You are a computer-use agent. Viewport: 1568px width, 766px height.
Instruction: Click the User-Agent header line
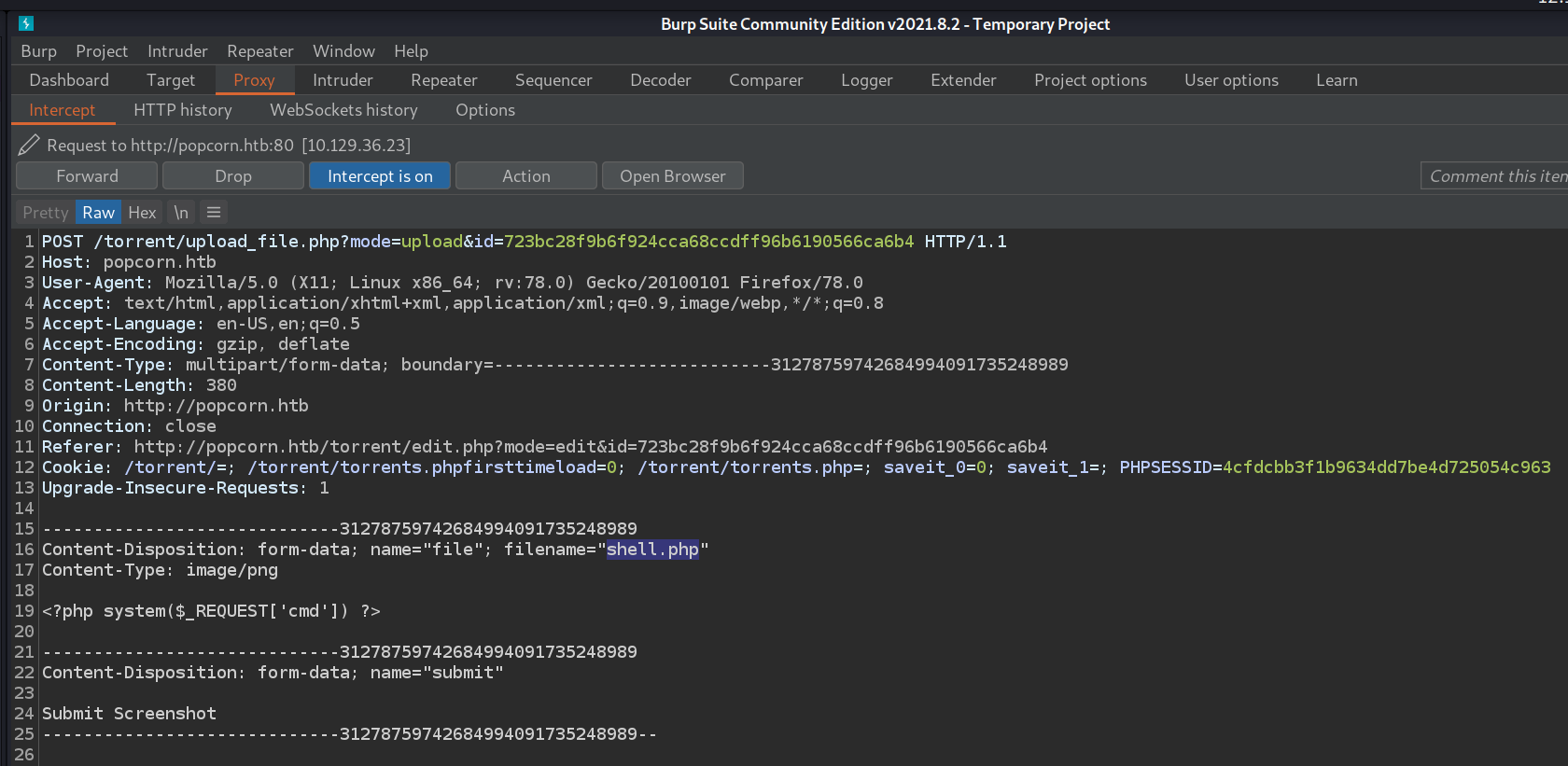click(452, 283)
